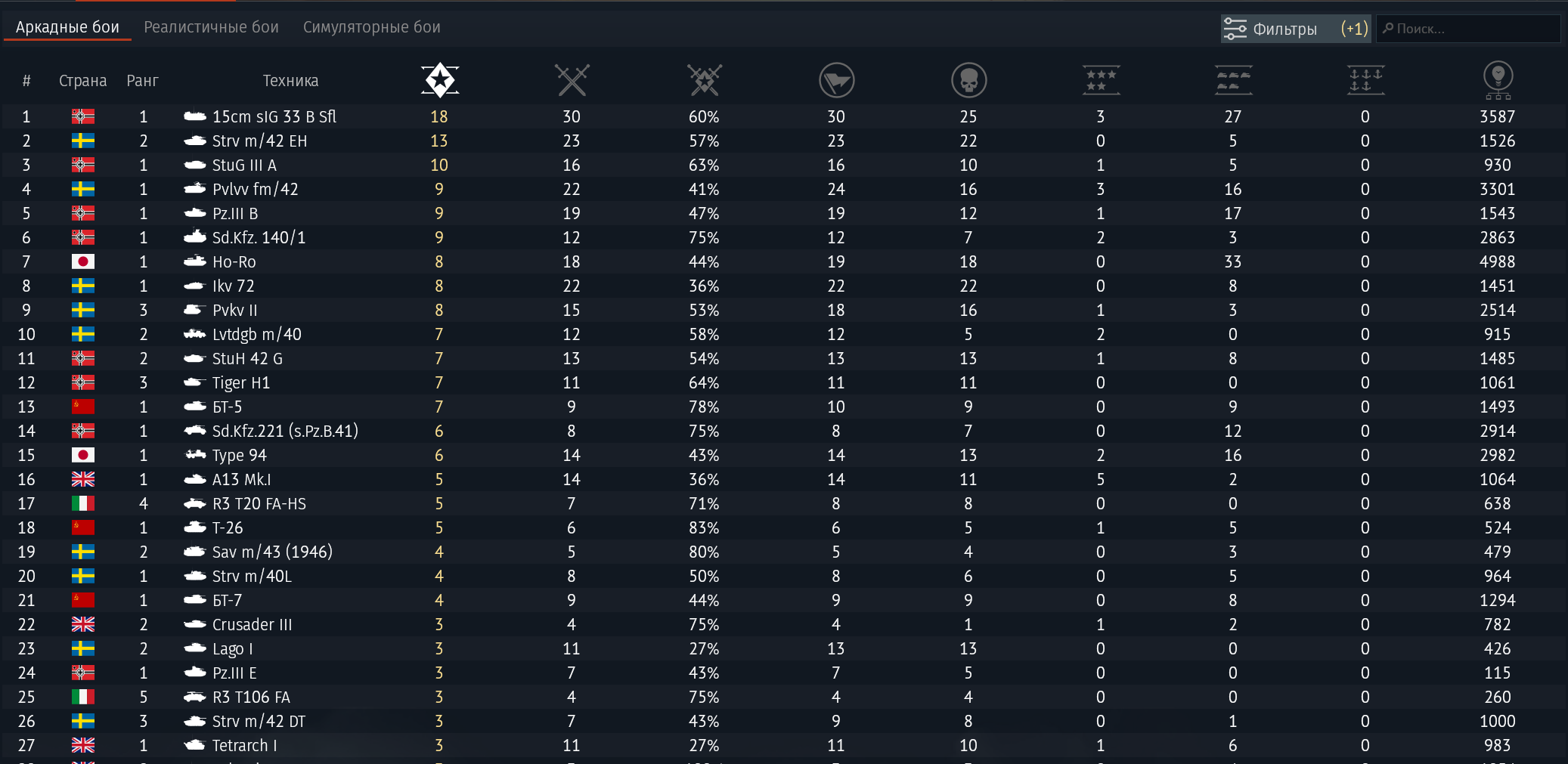Image resolution: width=1568 pixels, height=764 pixels.
Task: Switch to Реалистичные бои tab
Action: coord(211,27)
